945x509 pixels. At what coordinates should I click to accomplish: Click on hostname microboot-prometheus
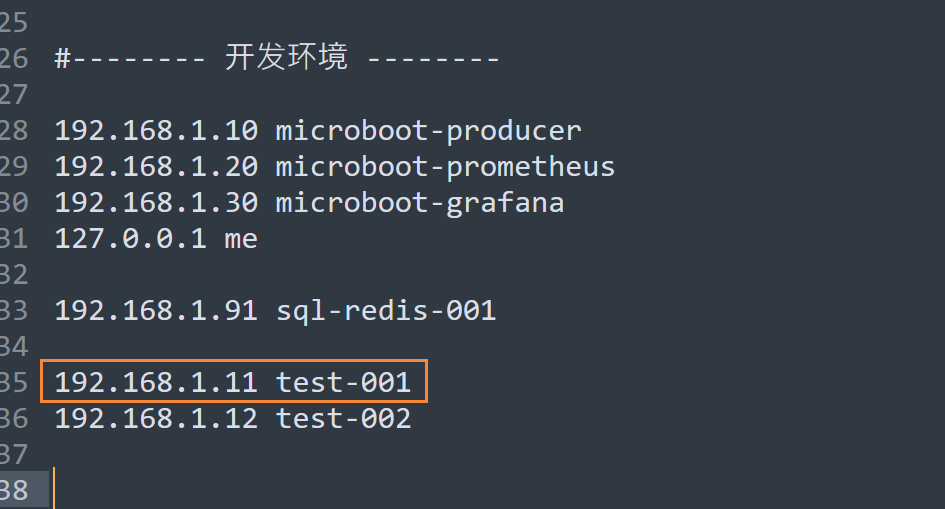point(445,167)
